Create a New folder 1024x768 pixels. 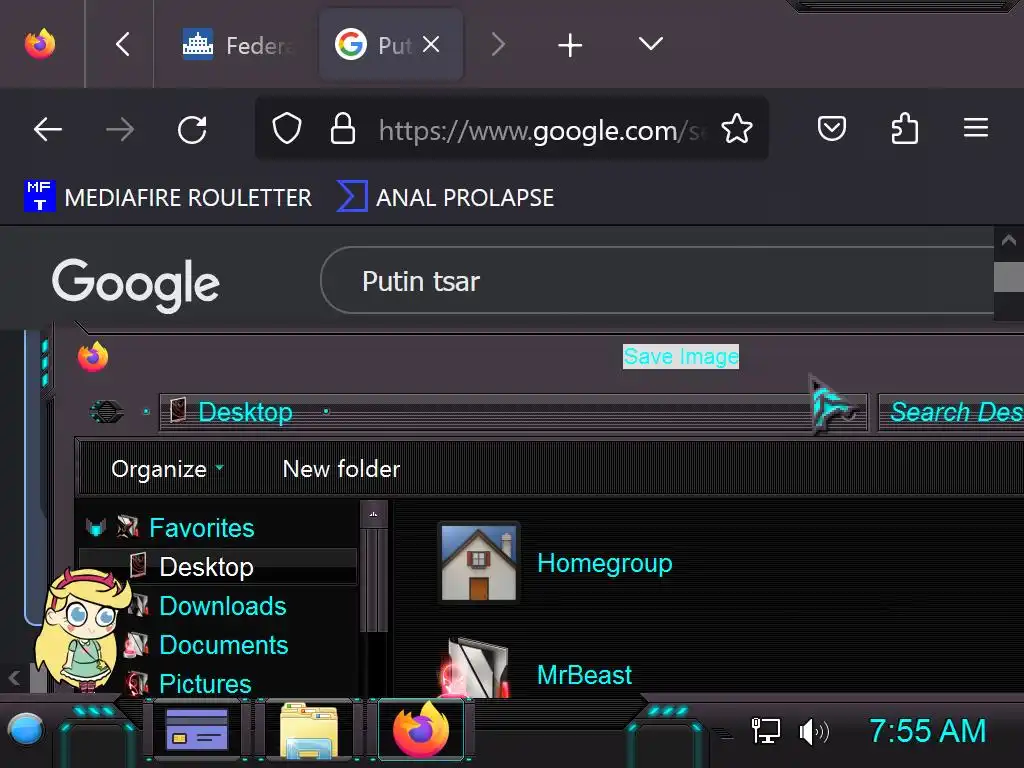pyautogui.click(x=341, y=469)
